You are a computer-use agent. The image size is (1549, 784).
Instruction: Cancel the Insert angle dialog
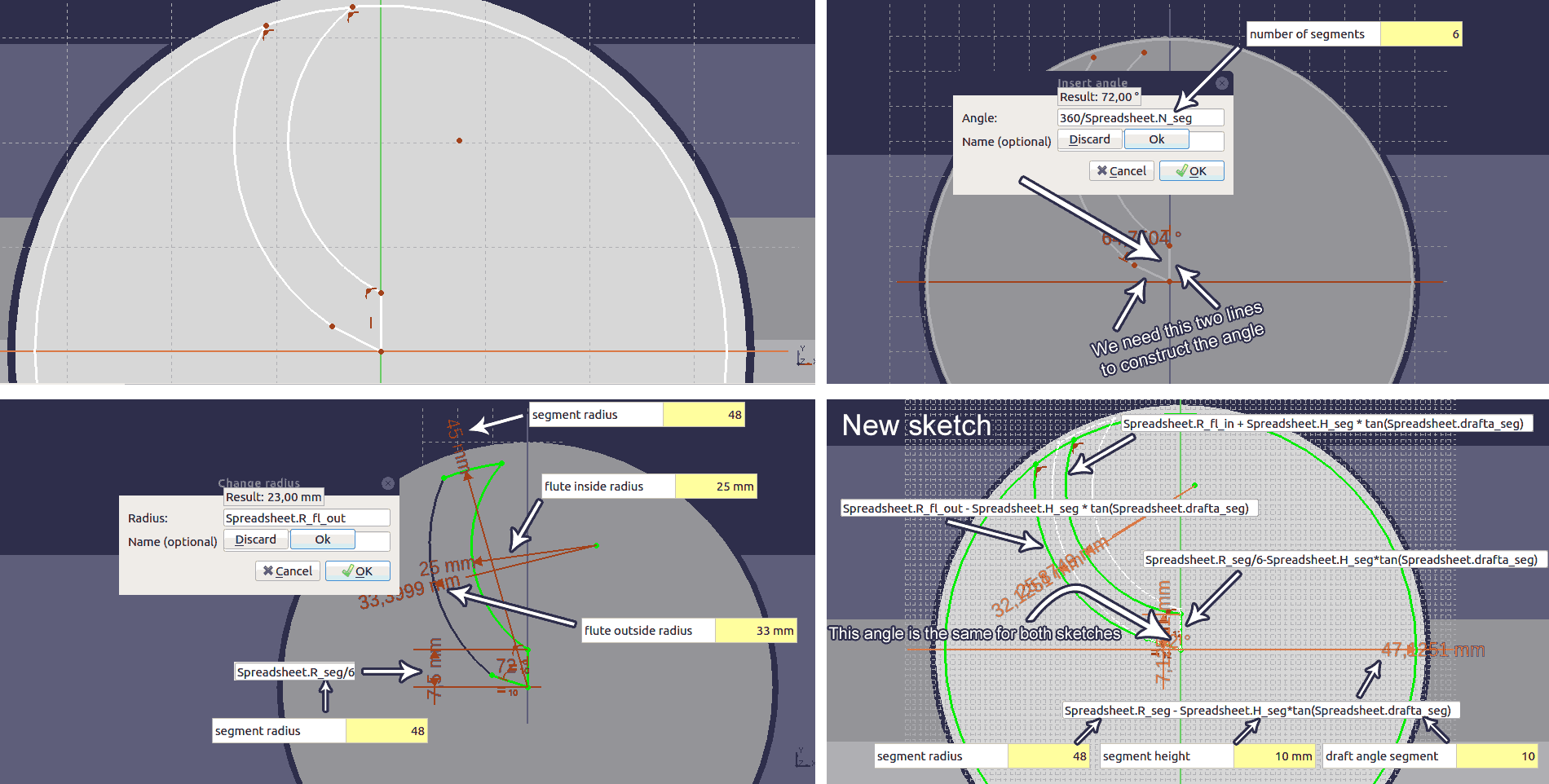[x=1122, y=171]
